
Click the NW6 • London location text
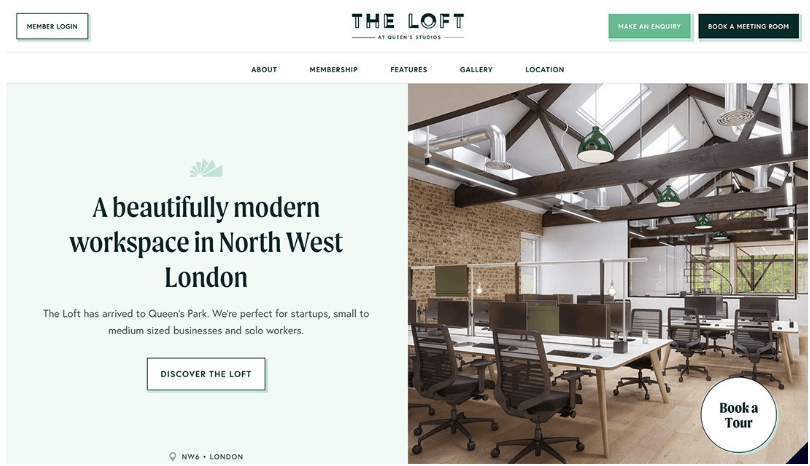point(212,457)
